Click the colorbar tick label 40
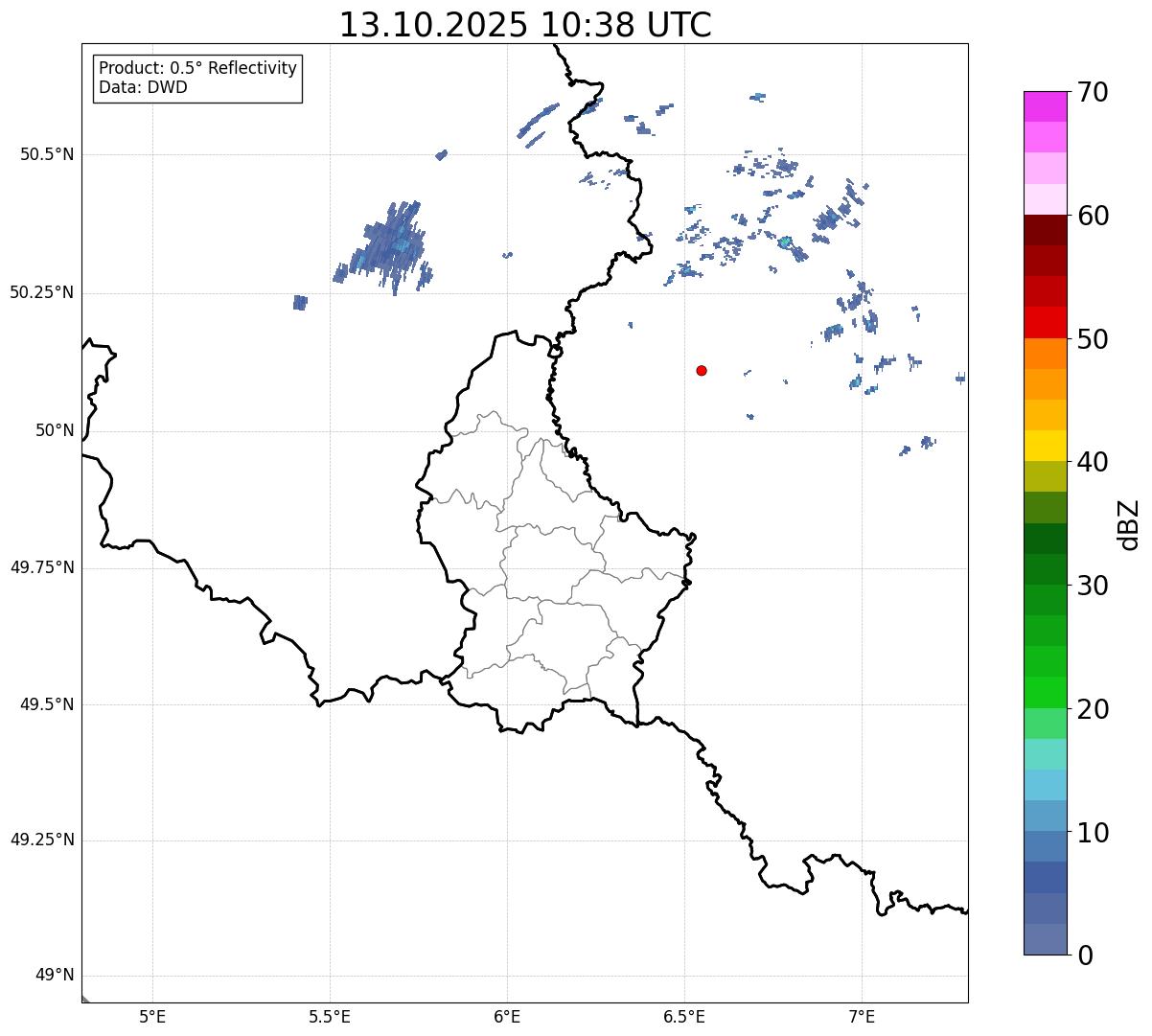Image resolution: width=1152 pixels, height=1036 pixels. tap(1093, 462)
